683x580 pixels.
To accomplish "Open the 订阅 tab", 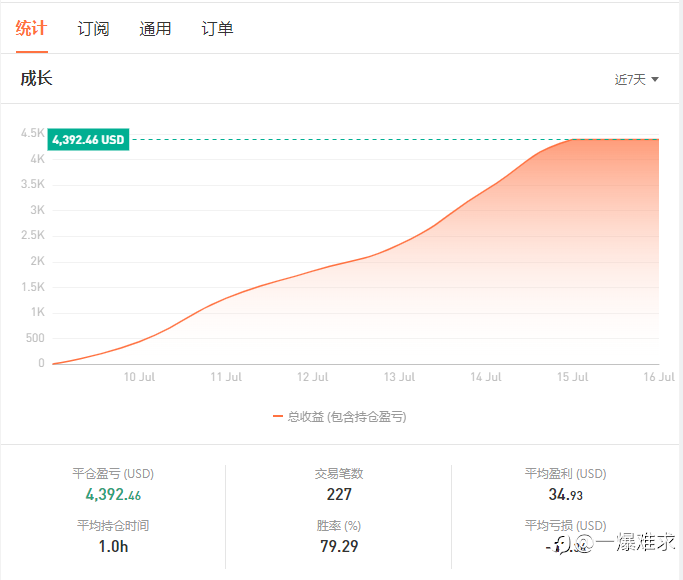I will 93,29.
